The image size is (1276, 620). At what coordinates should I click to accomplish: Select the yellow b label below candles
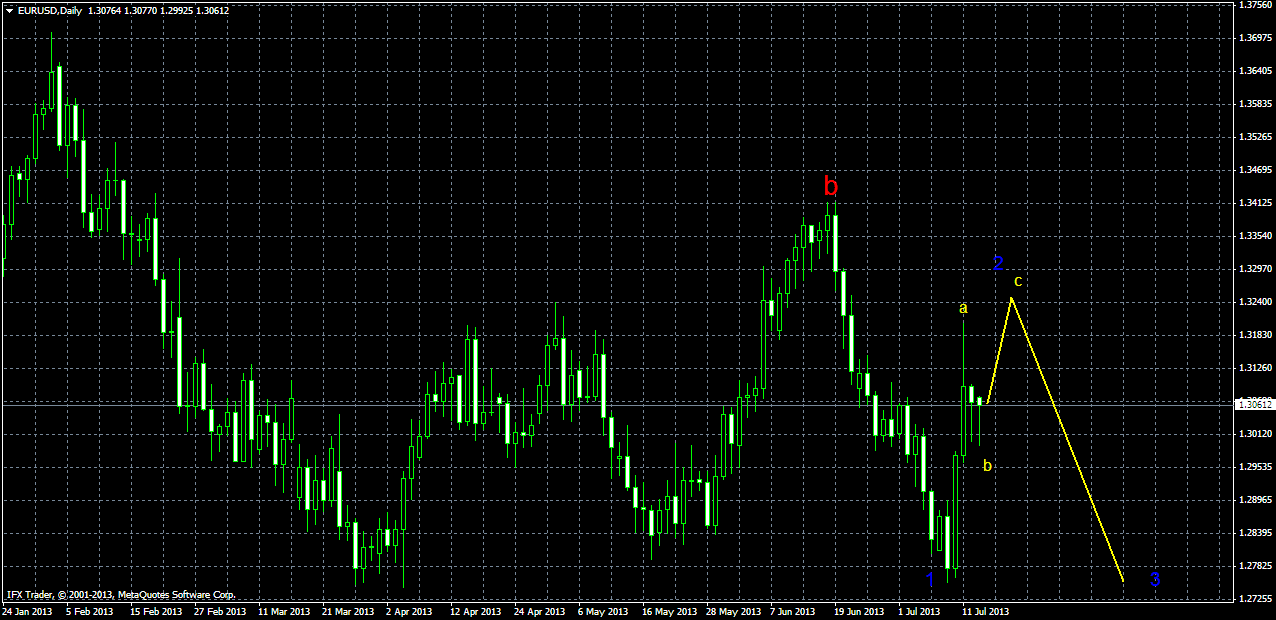click(x=987, y=465)
